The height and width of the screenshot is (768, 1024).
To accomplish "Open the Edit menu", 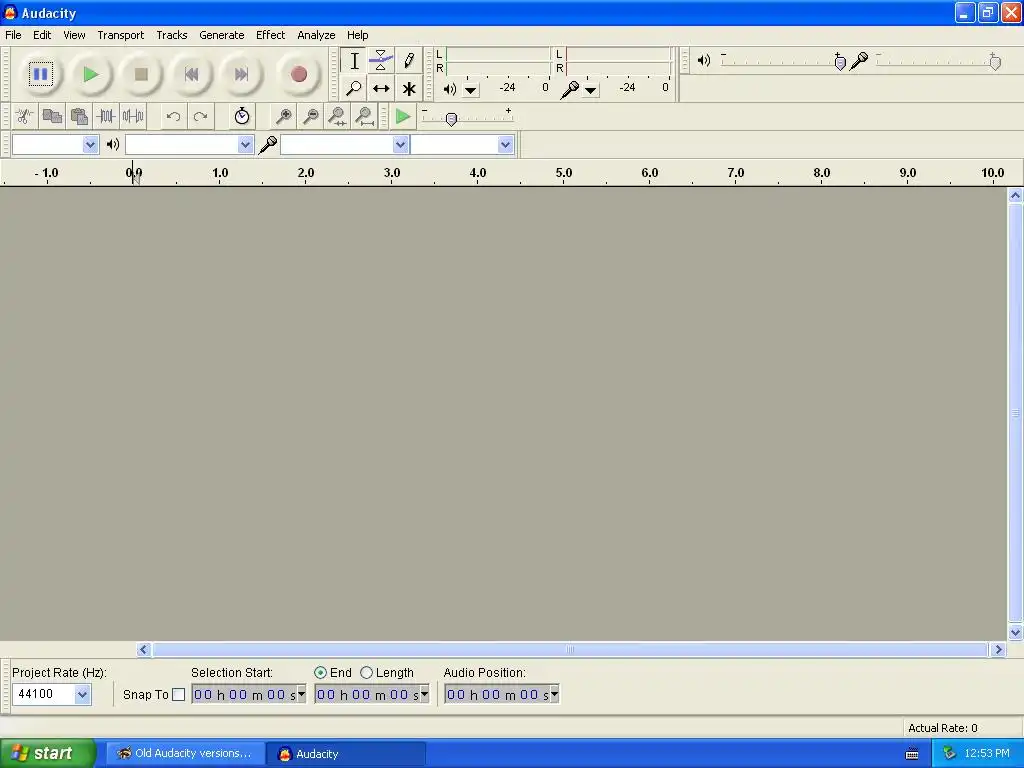I will coord(42,35).
